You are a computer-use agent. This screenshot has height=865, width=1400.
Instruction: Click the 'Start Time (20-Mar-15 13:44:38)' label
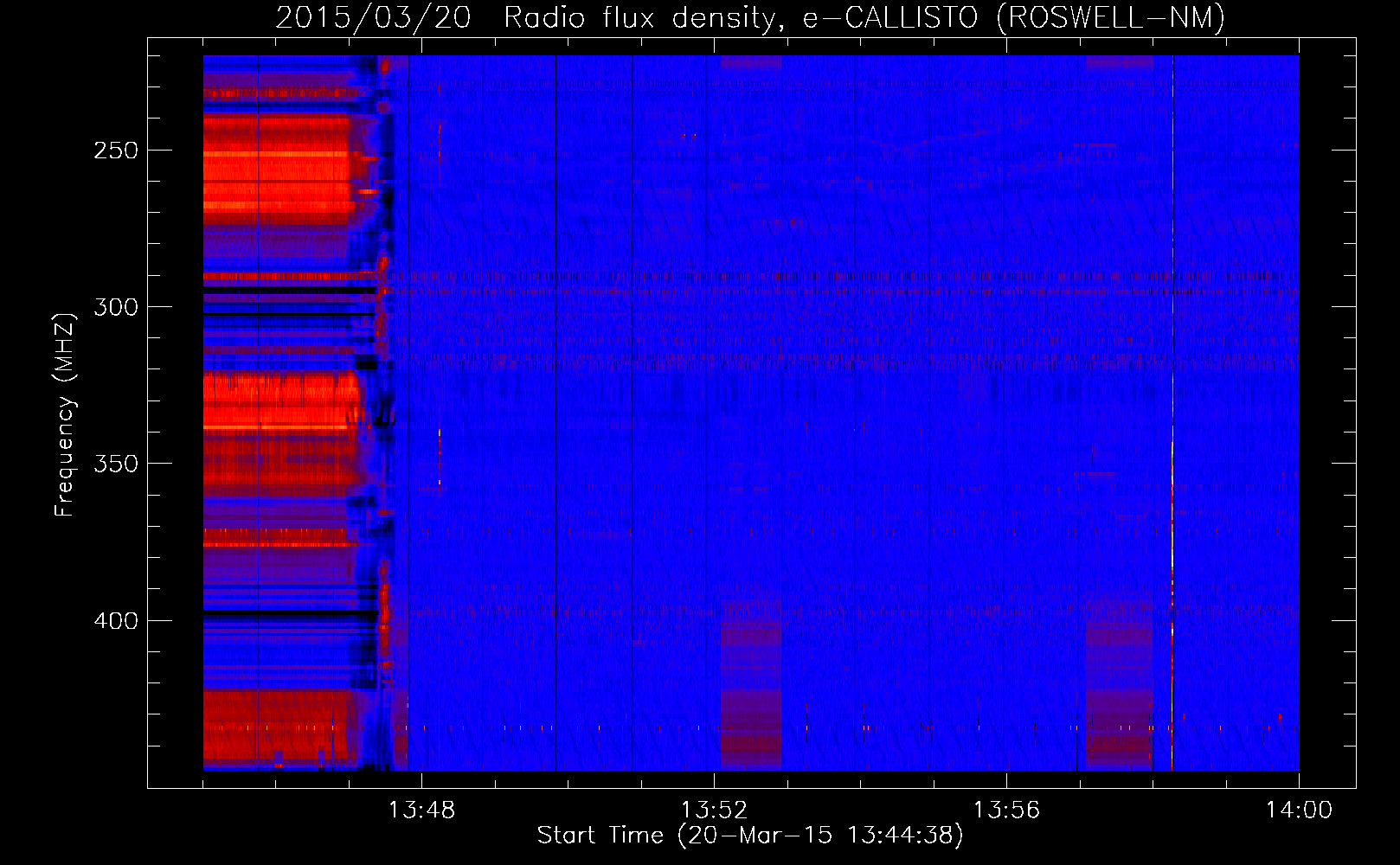[750, 836]
